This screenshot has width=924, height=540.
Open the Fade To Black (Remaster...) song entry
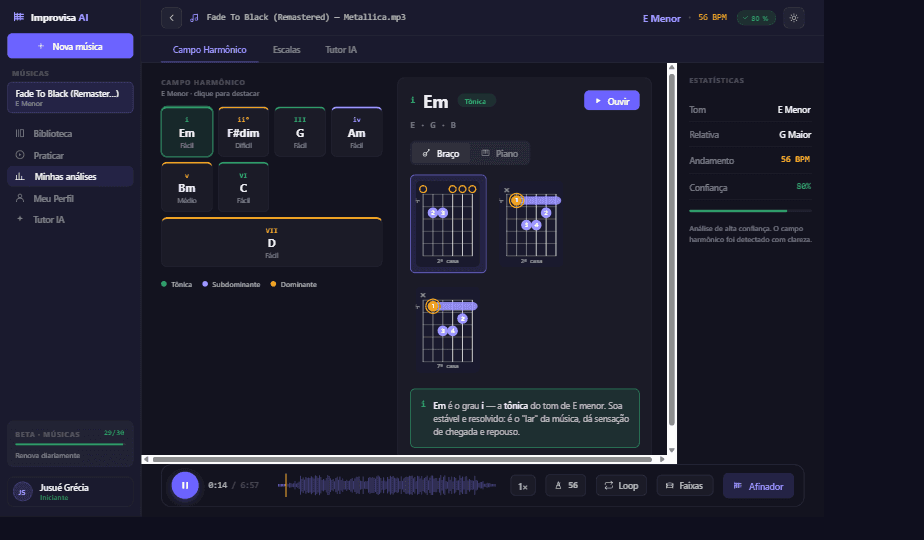70,97
